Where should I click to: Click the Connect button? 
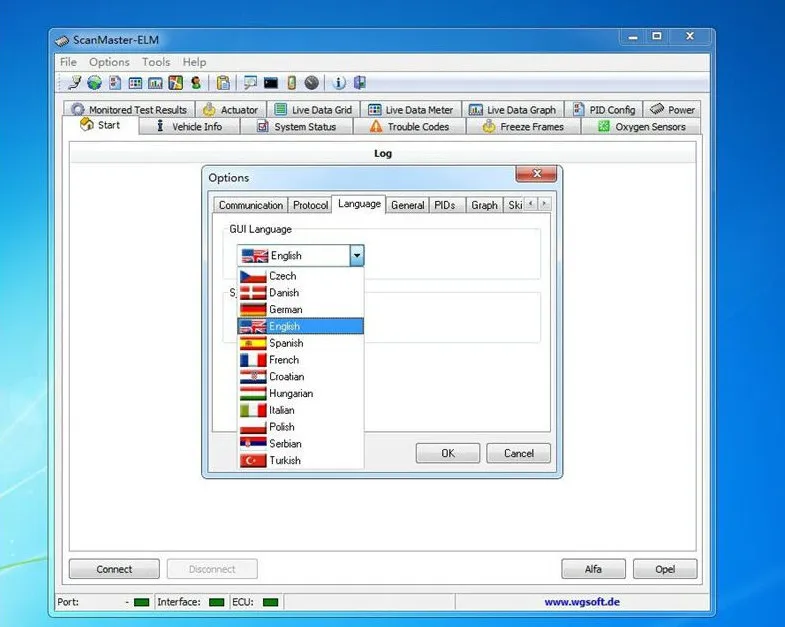[114, 569]
